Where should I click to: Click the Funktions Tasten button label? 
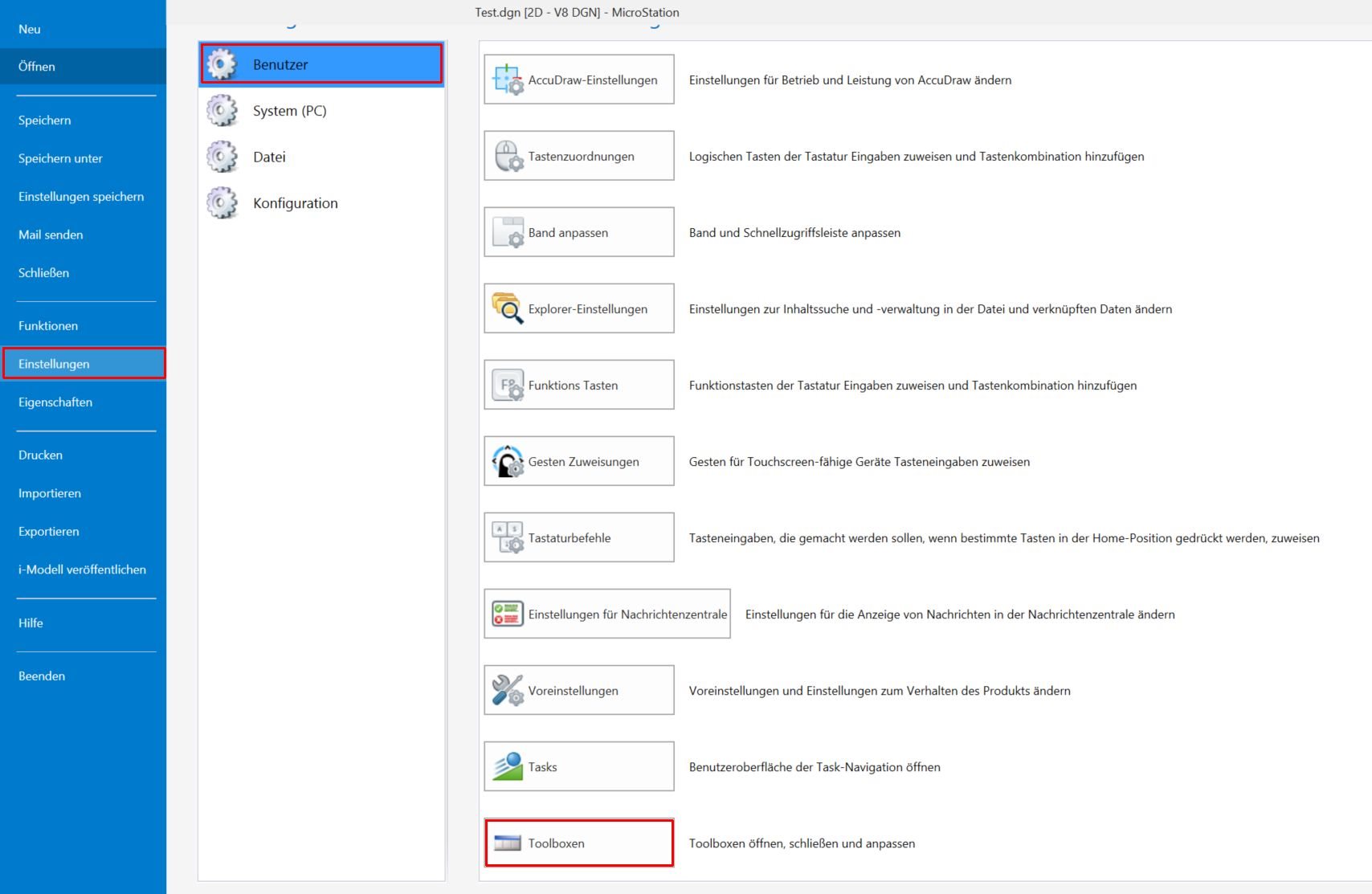(573, 386)
